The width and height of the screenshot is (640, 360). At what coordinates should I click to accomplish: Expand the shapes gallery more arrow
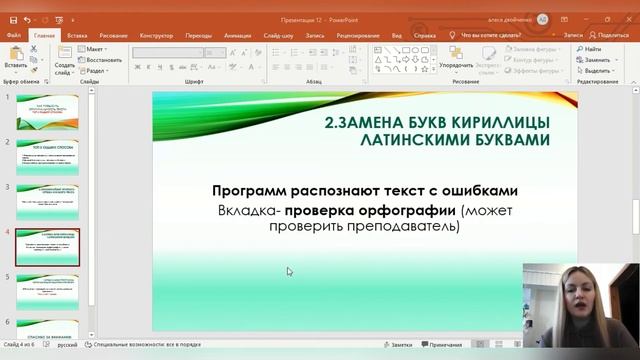pyautogui.click(x=433, y=70)
